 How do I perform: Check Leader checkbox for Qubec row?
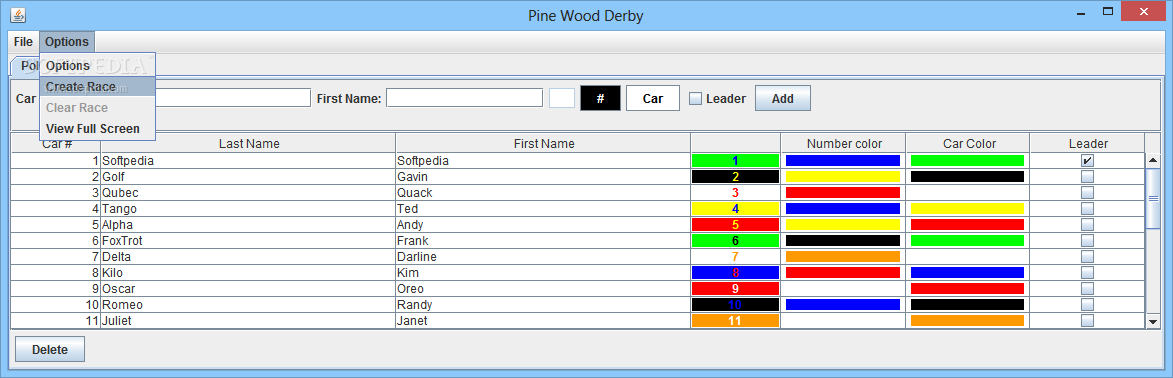pyautogui.click(x=1087, y=192)
